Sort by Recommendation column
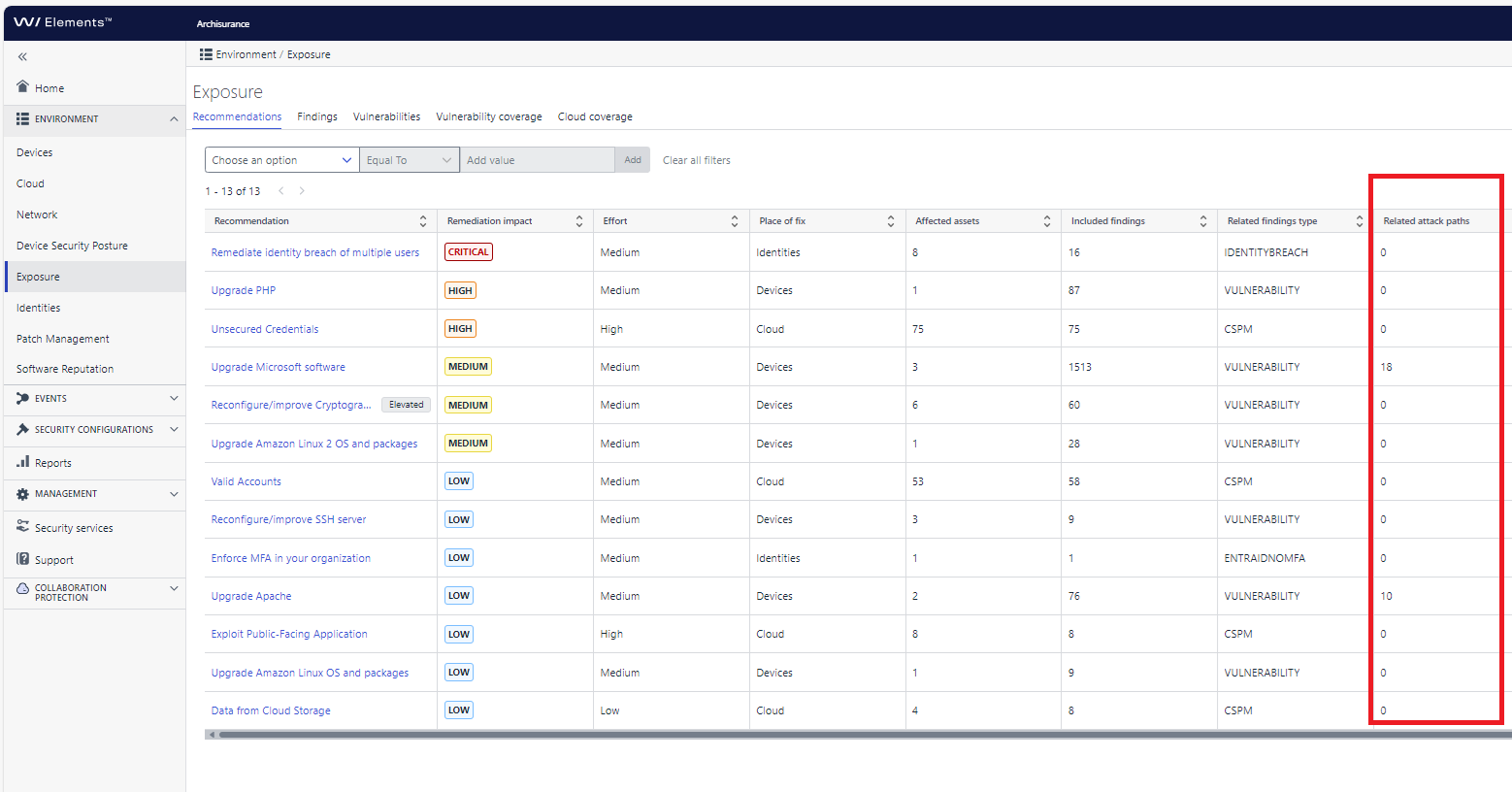1512x792 pixels. click(423, 221)
